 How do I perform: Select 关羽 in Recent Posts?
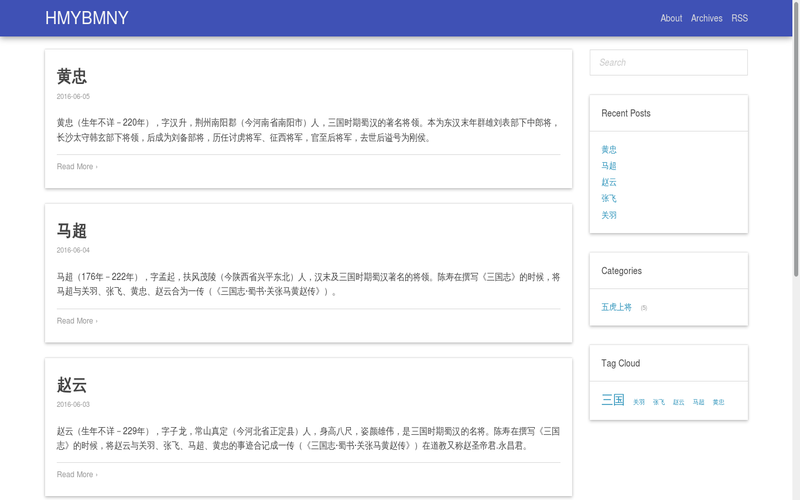click(609, 215)
